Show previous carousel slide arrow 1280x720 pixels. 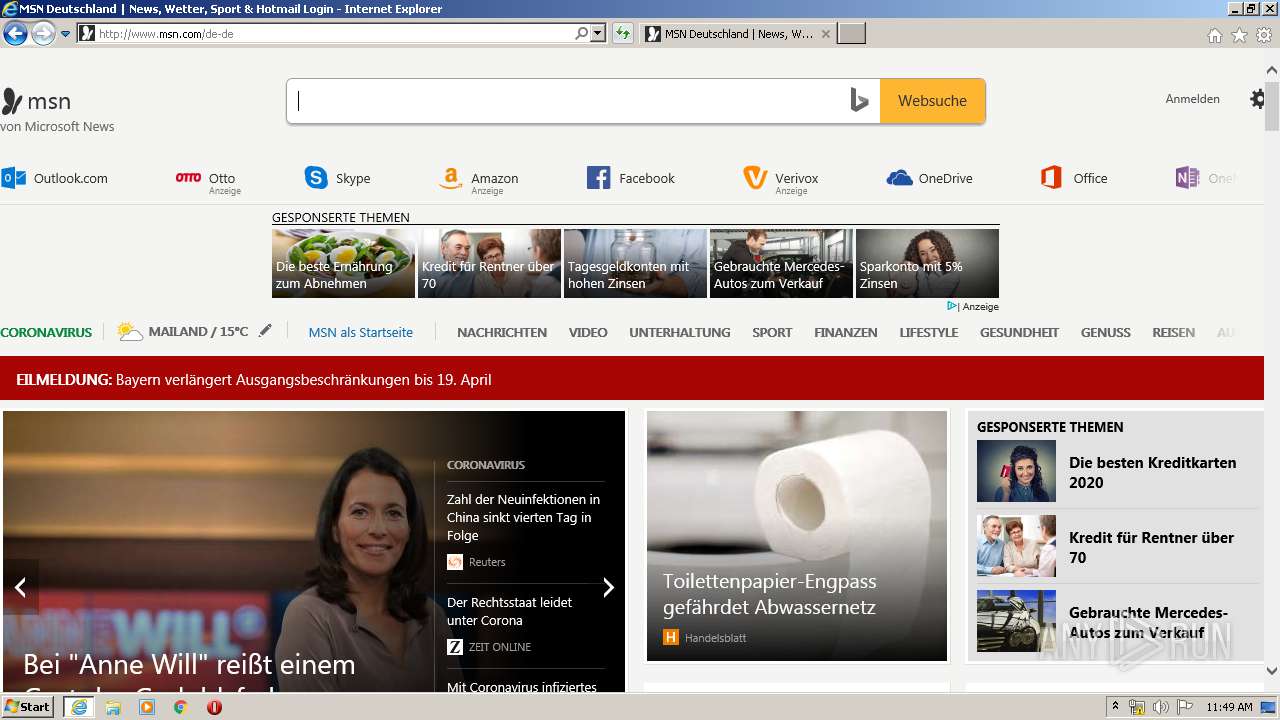tap(20, 588)
